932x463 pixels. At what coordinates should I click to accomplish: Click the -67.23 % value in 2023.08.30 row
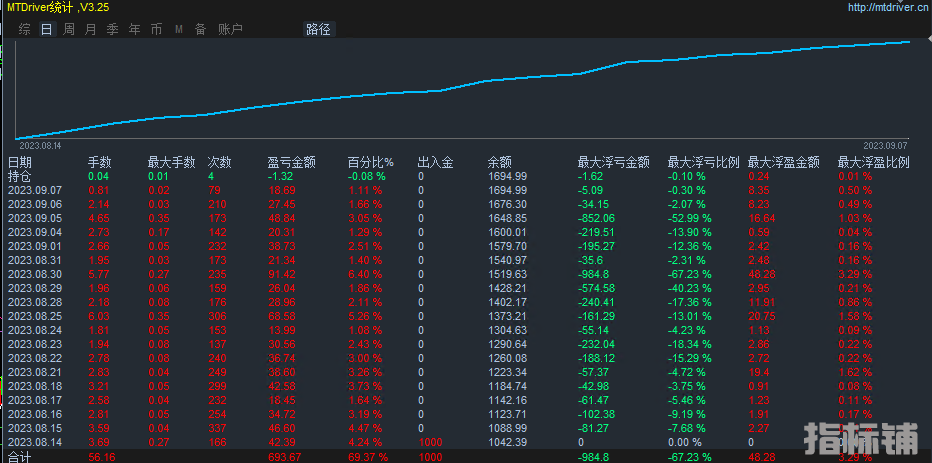(x=689, y=274)
